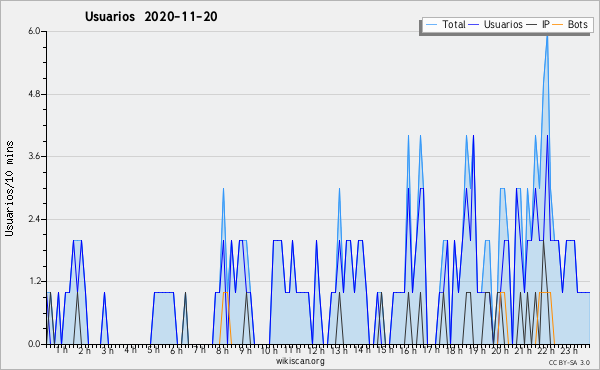Click the 'IP' legend label

546,24
